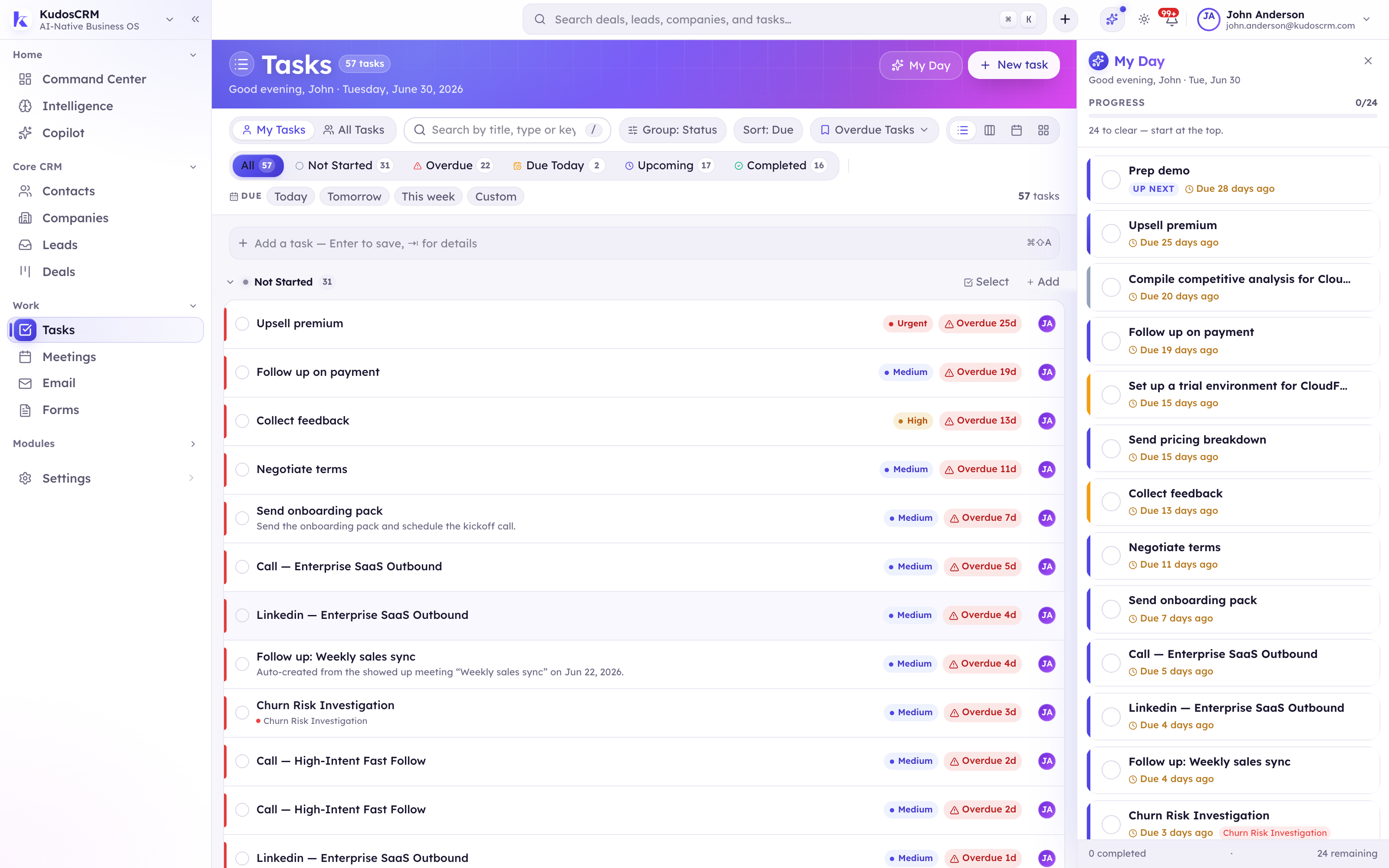
Task: Expand the Settings sidebar item
Action: tap(191, 478)
